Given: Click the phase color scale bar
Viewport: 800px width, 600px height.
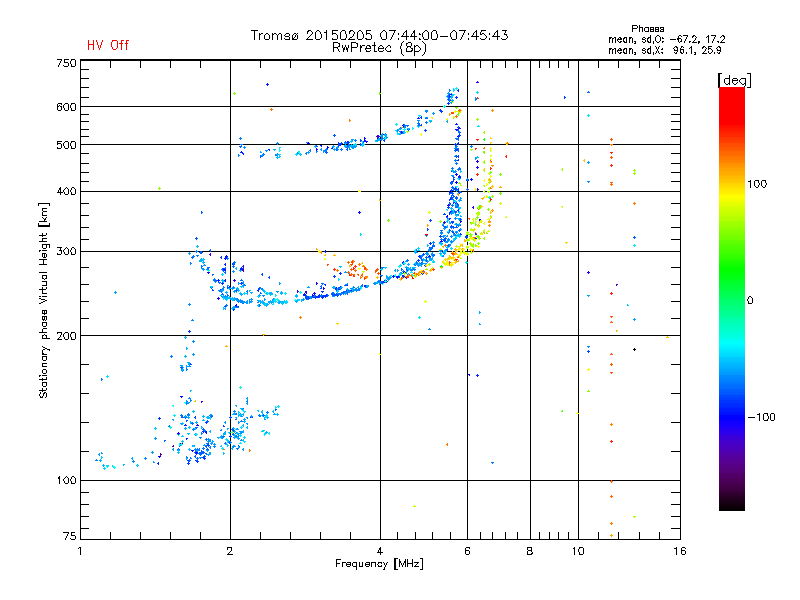Looking at the screenshot, I should tap(732, 299).
